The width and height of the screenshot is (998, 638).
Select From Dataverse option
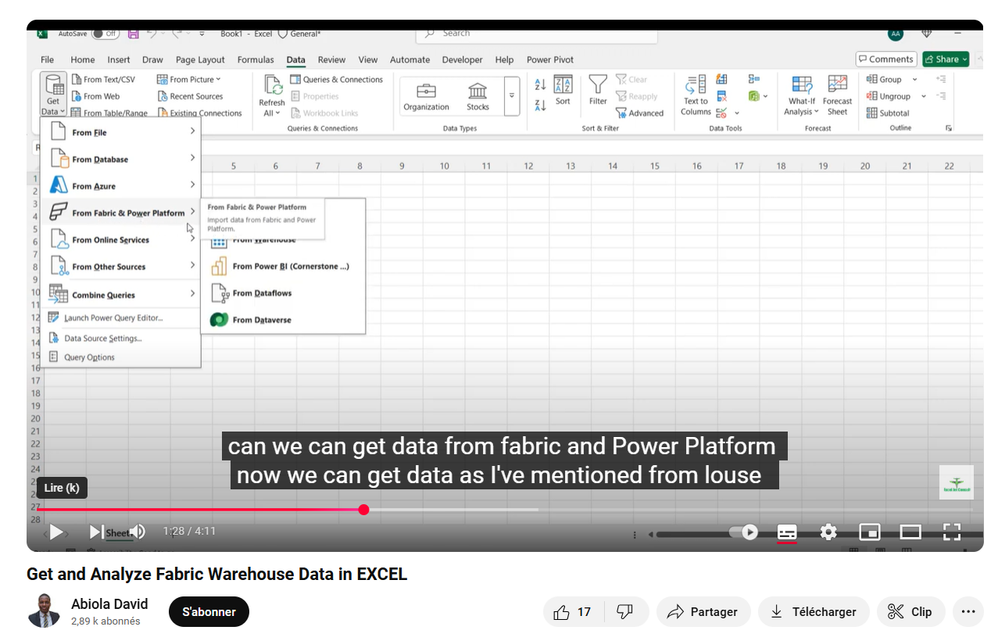pyautogui.click(x=283, y=320)
